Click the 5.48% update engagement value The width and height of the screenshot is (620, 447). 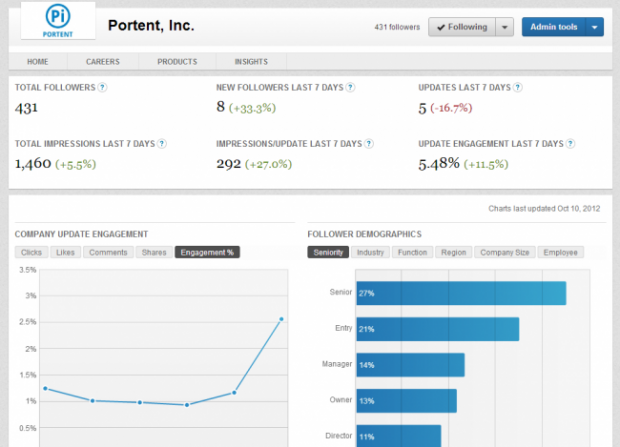439,163
